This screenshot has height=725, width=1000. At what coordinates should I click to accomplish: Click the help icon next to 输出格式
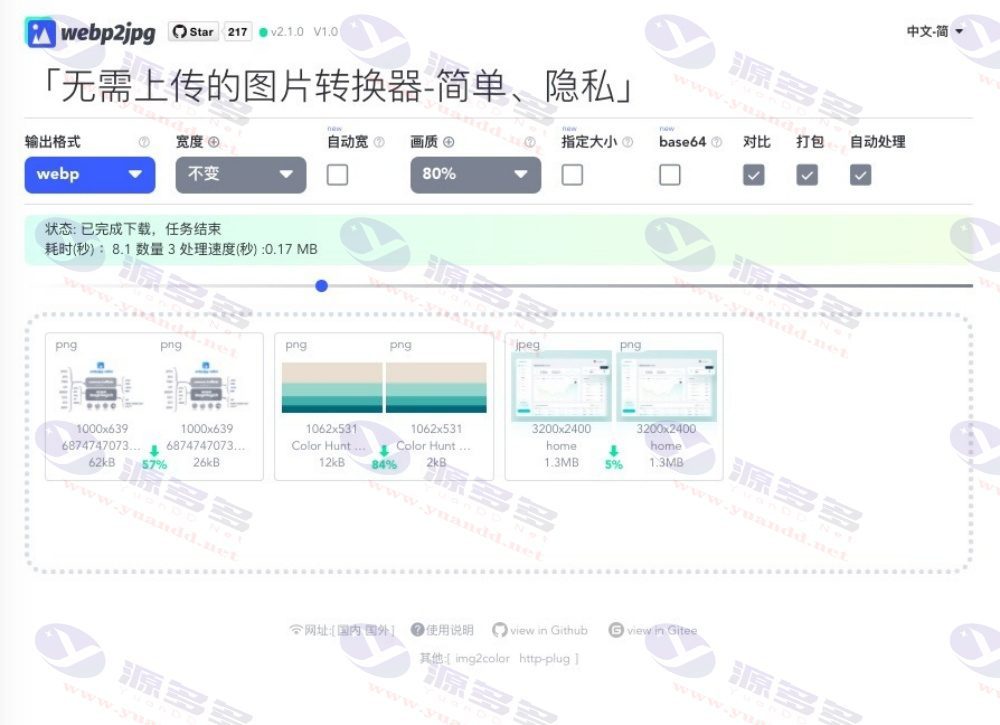(x=144, y=142)
